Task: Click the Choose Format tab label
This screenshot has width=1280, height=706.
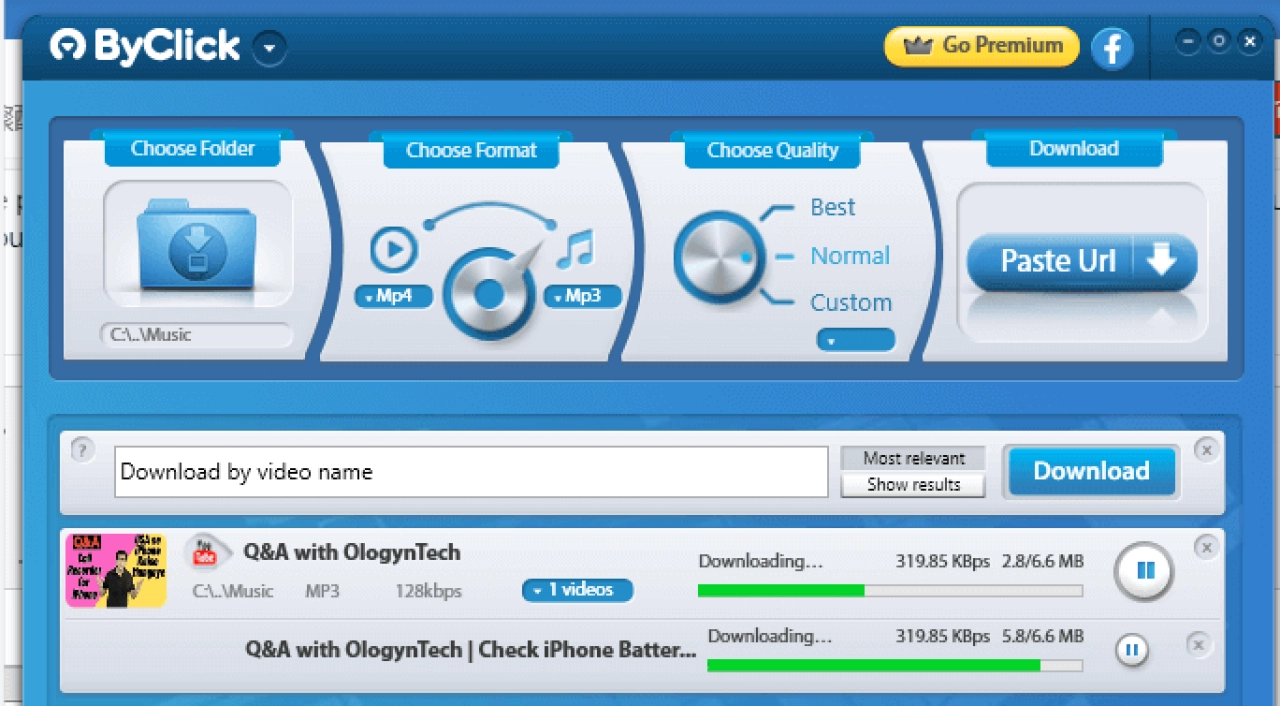Action: coord(471,150)
